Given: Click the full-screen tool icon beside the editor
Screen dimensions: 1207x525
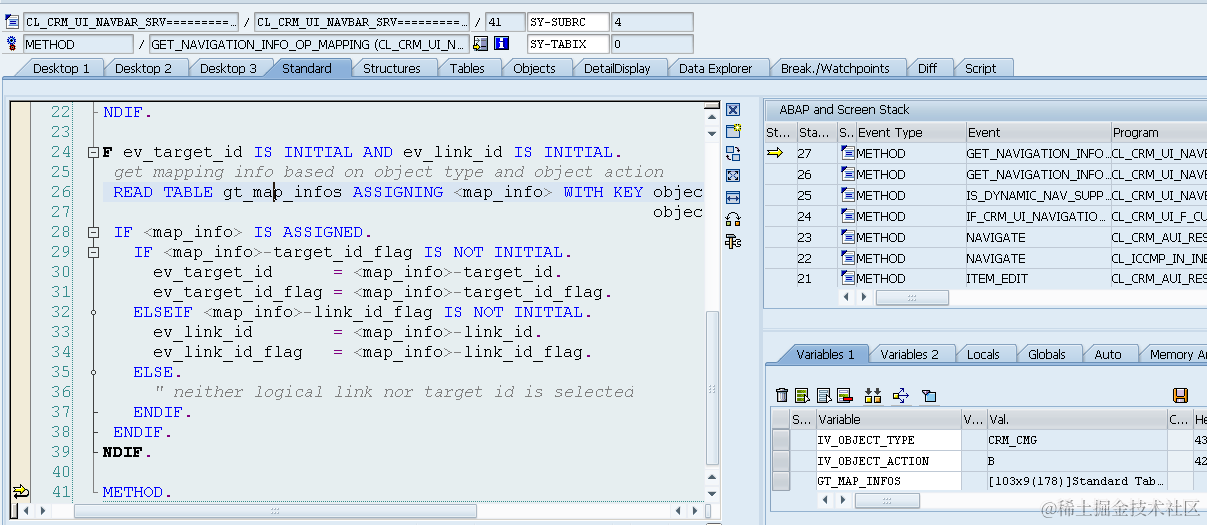Looking at the screenshot, I should (733, 175).
